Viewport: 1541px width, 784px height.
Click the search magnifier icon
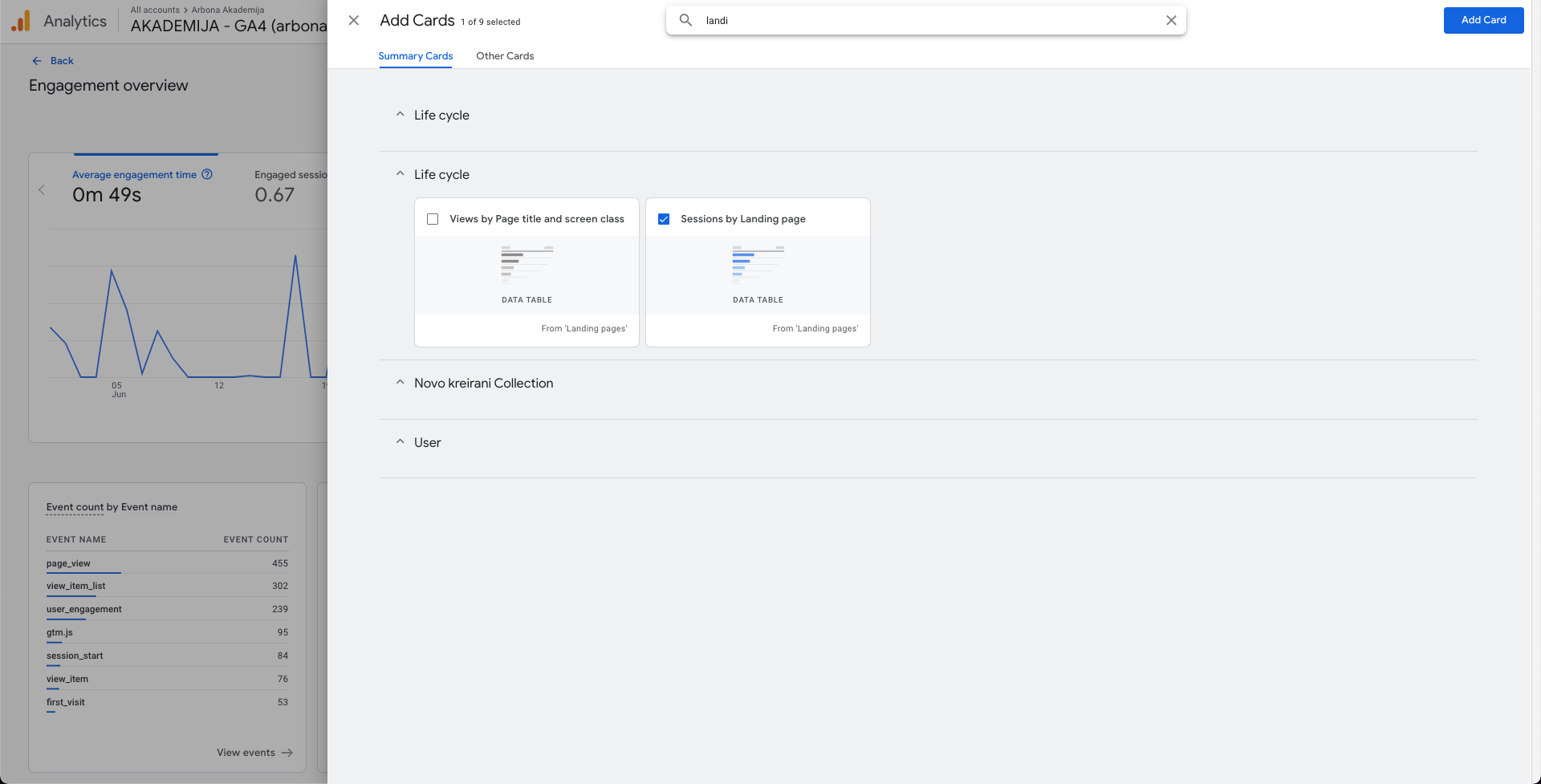click(685, 20)
